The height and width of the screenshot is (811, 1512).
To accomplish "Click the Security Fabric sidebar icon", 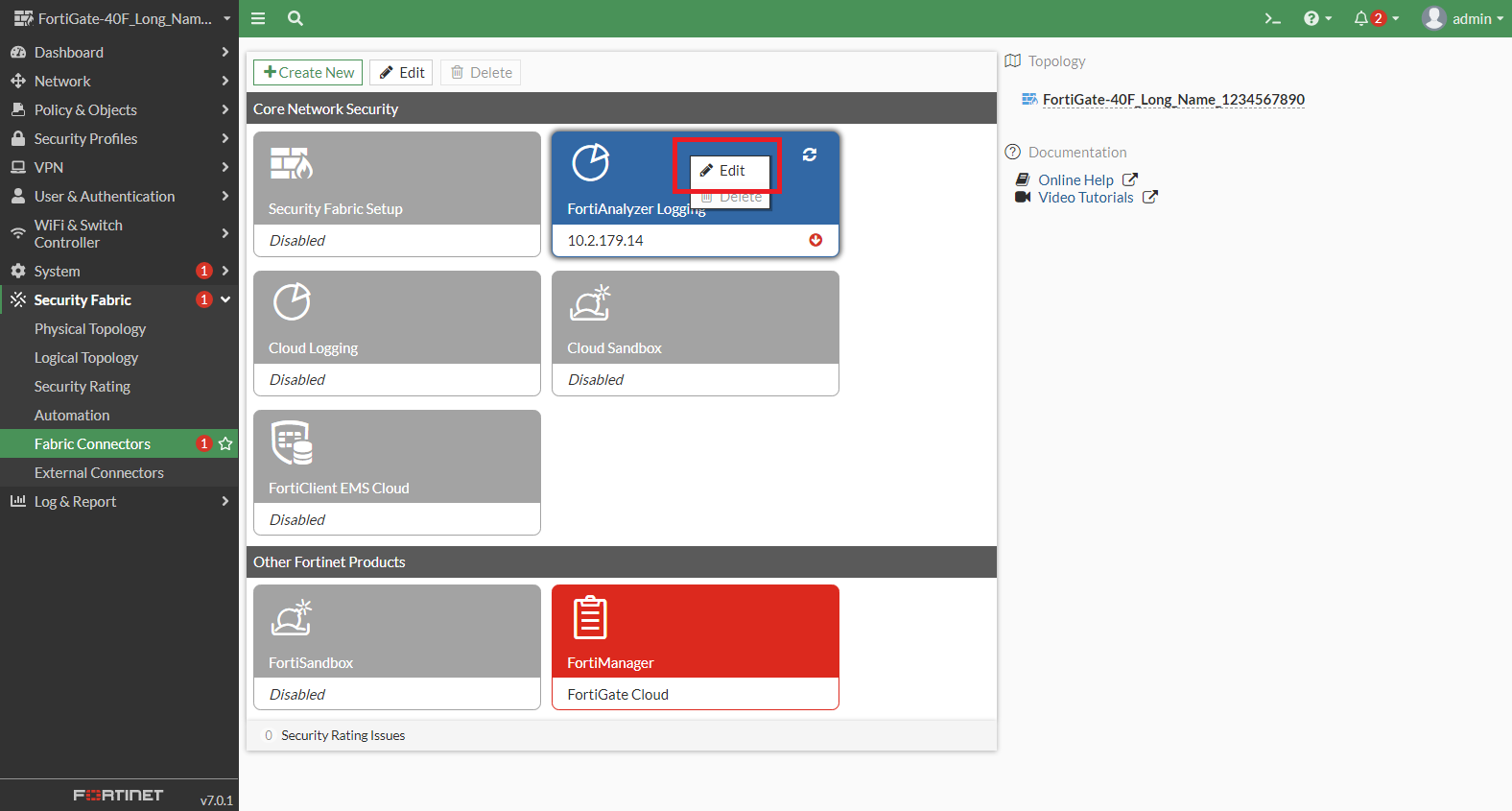I will [18, 299].
